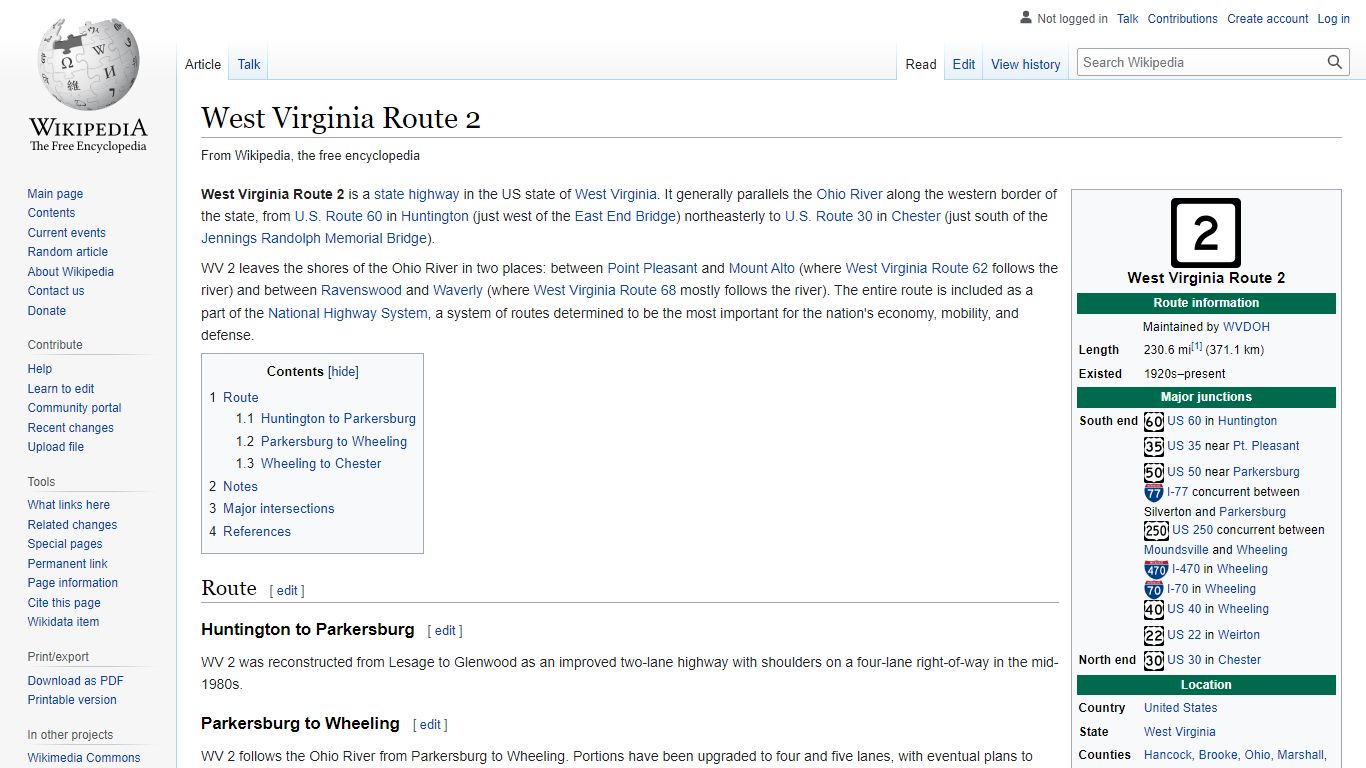Jump to Wheeling to Chester in Contents

coord(321,464)
